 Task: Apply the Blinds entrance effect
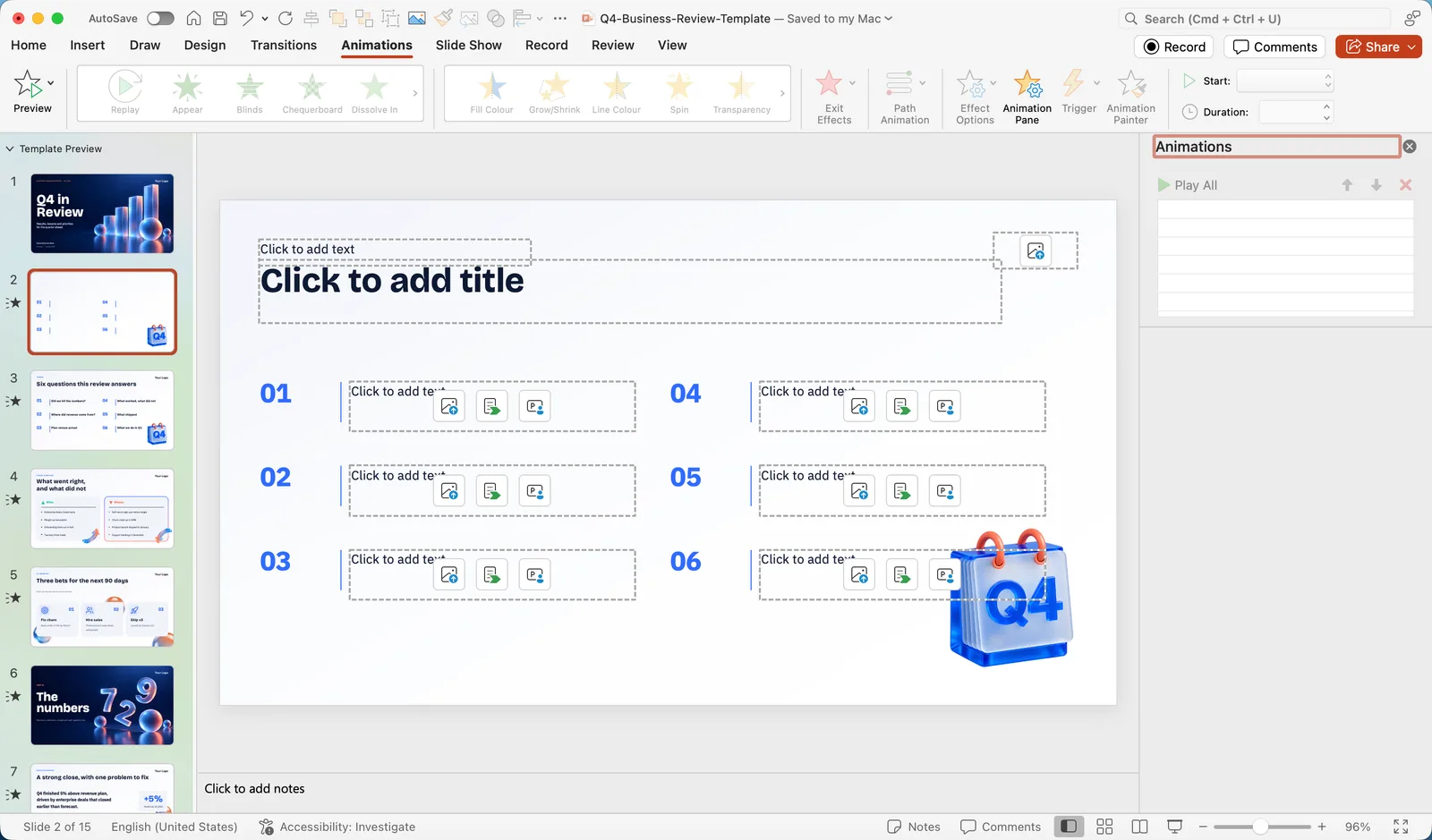[x=250, y=93]
